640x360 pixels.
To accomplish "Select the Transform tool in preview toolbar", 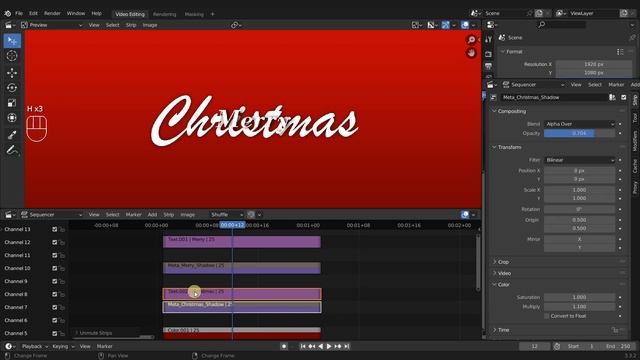I will (x=12, y=118).
